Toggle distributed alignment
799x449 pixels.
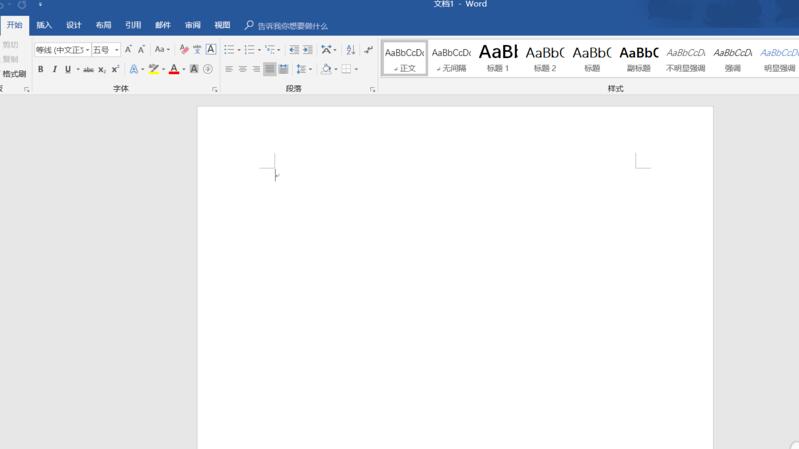(283, 69)
